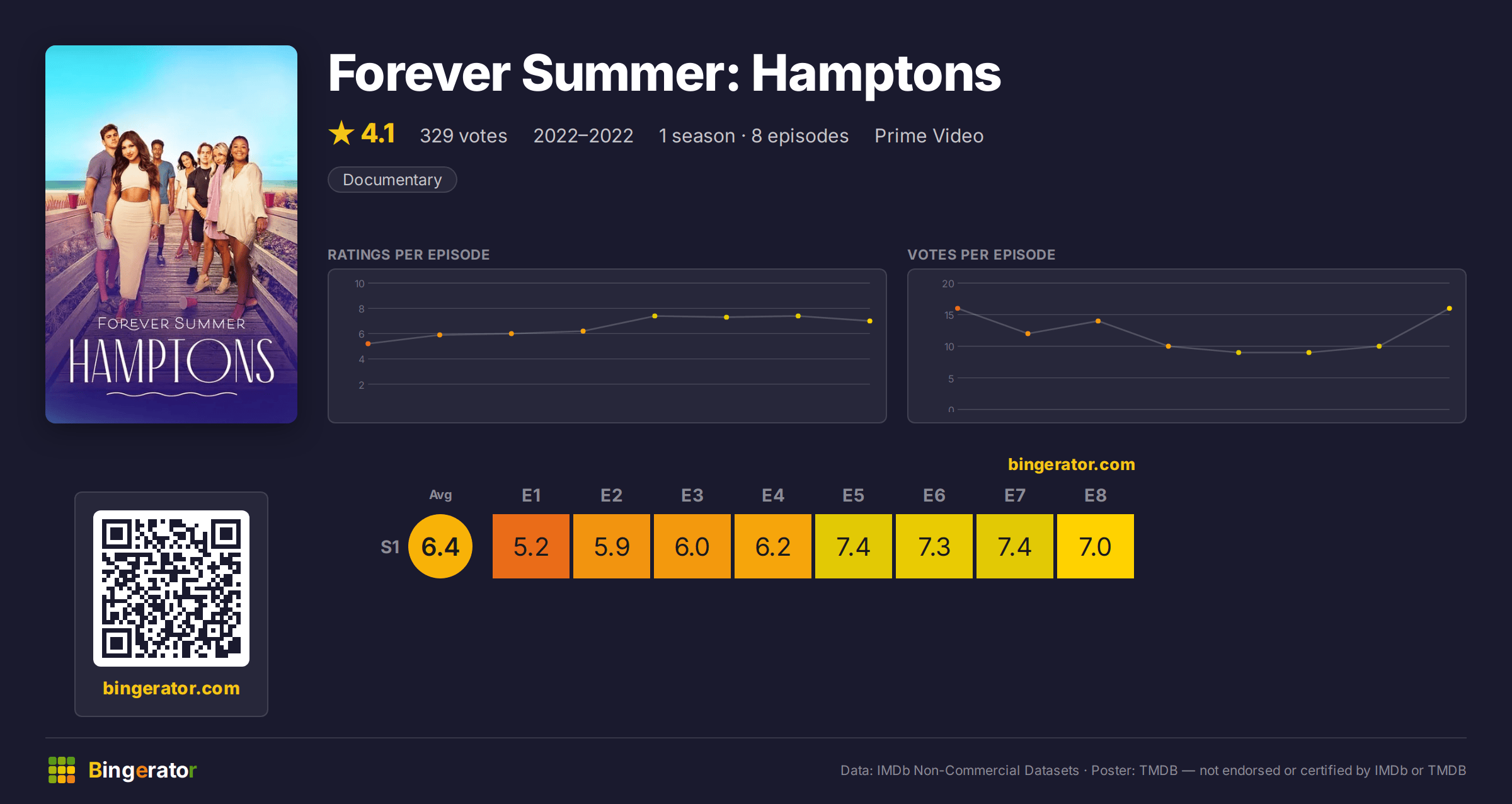Click the E7 column header
1512x804 pixels.
click(1015, 495)
